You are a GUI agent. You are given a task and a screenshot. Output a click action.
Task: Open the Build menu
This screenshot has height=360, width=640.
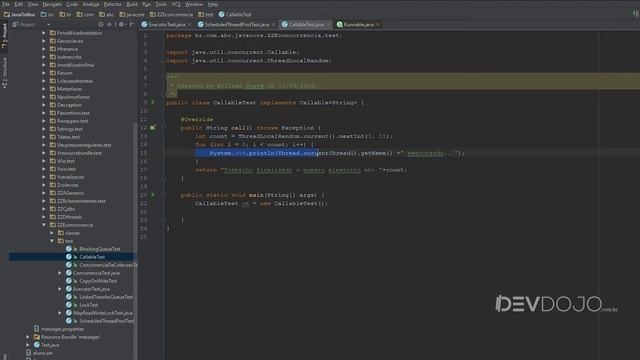(x=132, y=4)
